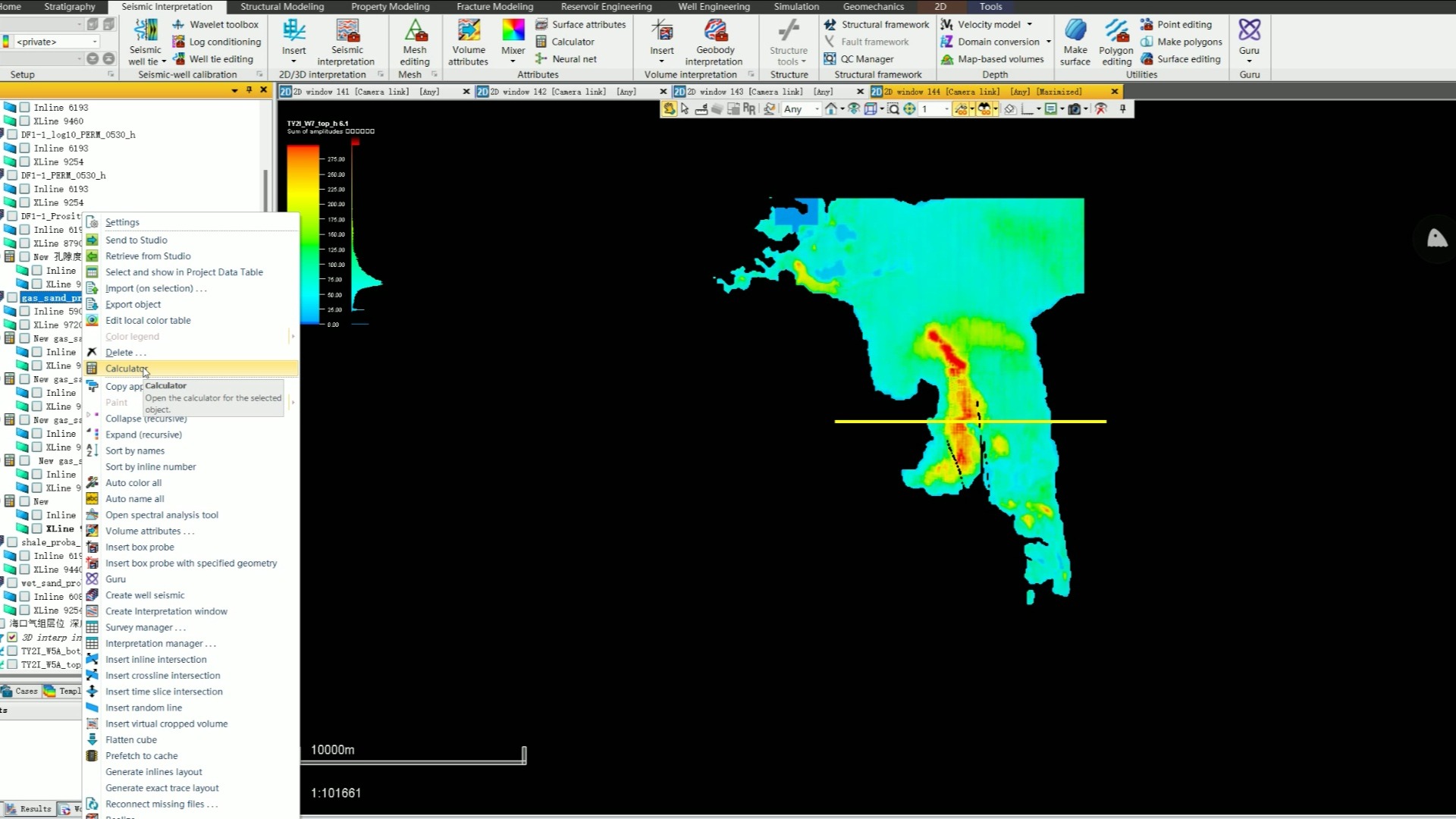
Task: Toggle checkbox for DF1-1_log10_PERM_0530_h
Action: point(13,135)
